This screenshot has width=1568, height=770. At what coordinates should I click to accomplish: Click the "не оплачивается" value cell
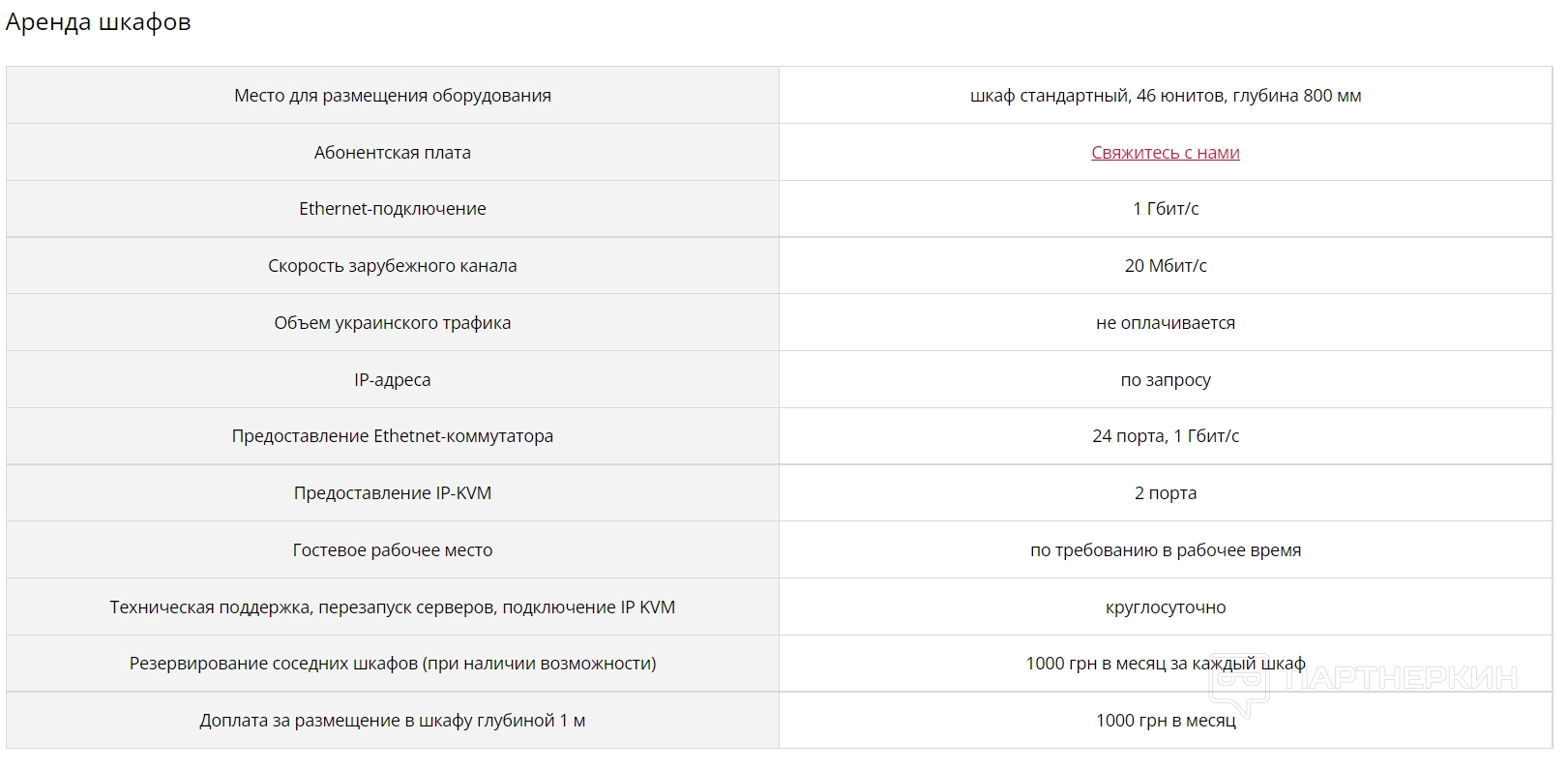coord(1165,323)
